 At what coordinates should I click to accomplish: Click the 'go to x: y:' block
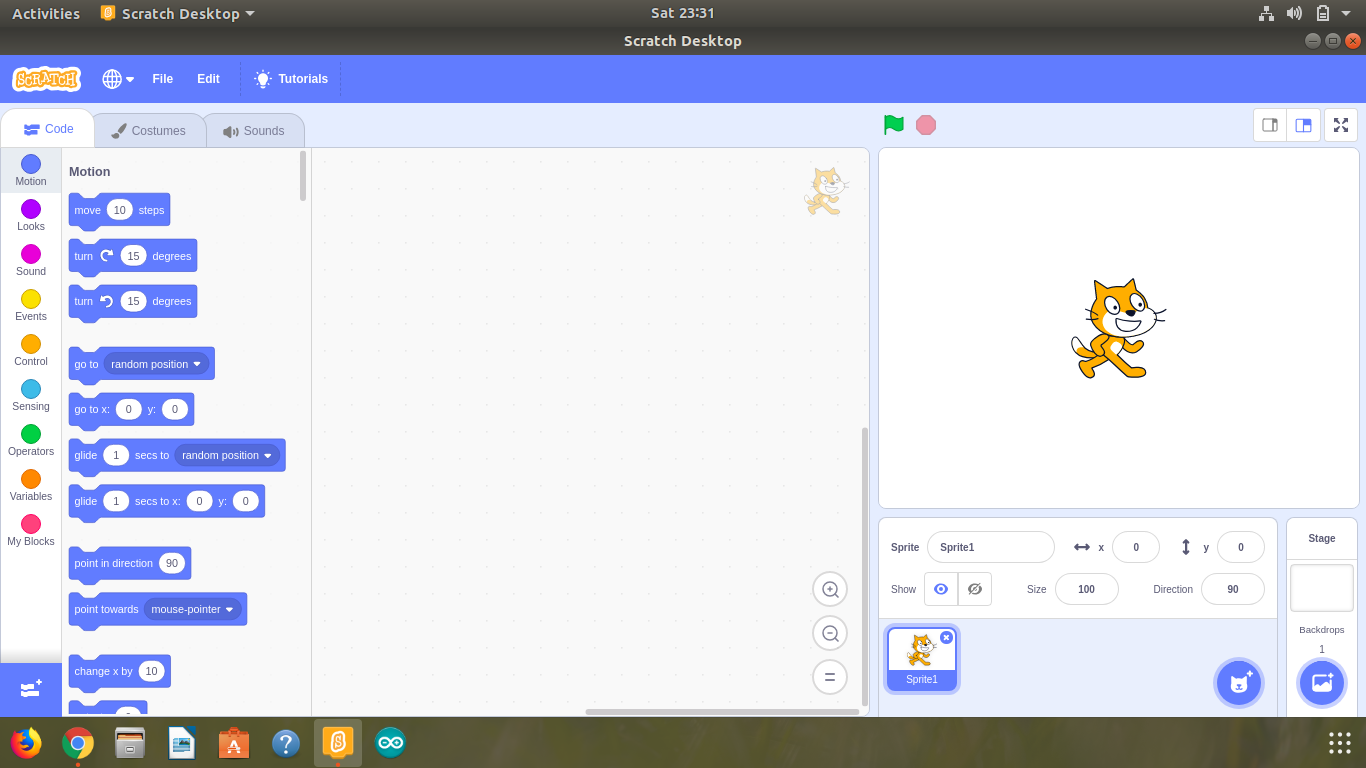131,409
